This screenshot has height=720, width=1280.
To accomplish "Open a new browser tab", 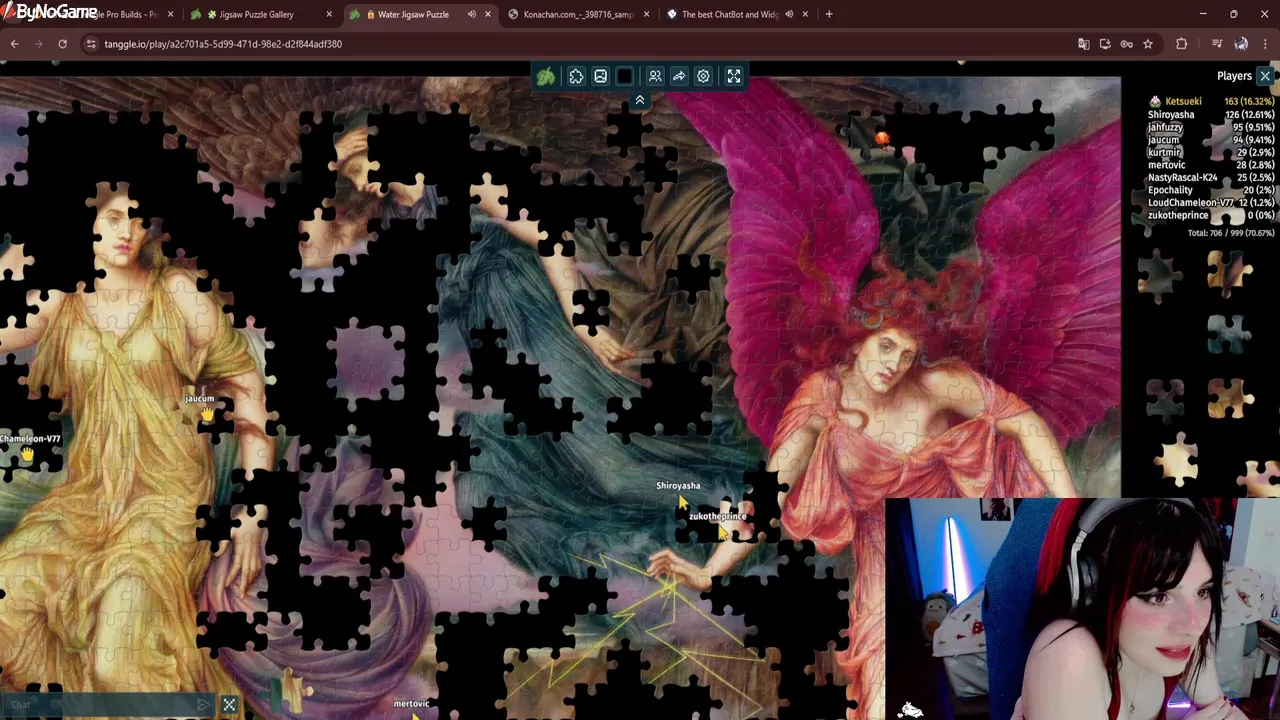I will coord(829,14).
